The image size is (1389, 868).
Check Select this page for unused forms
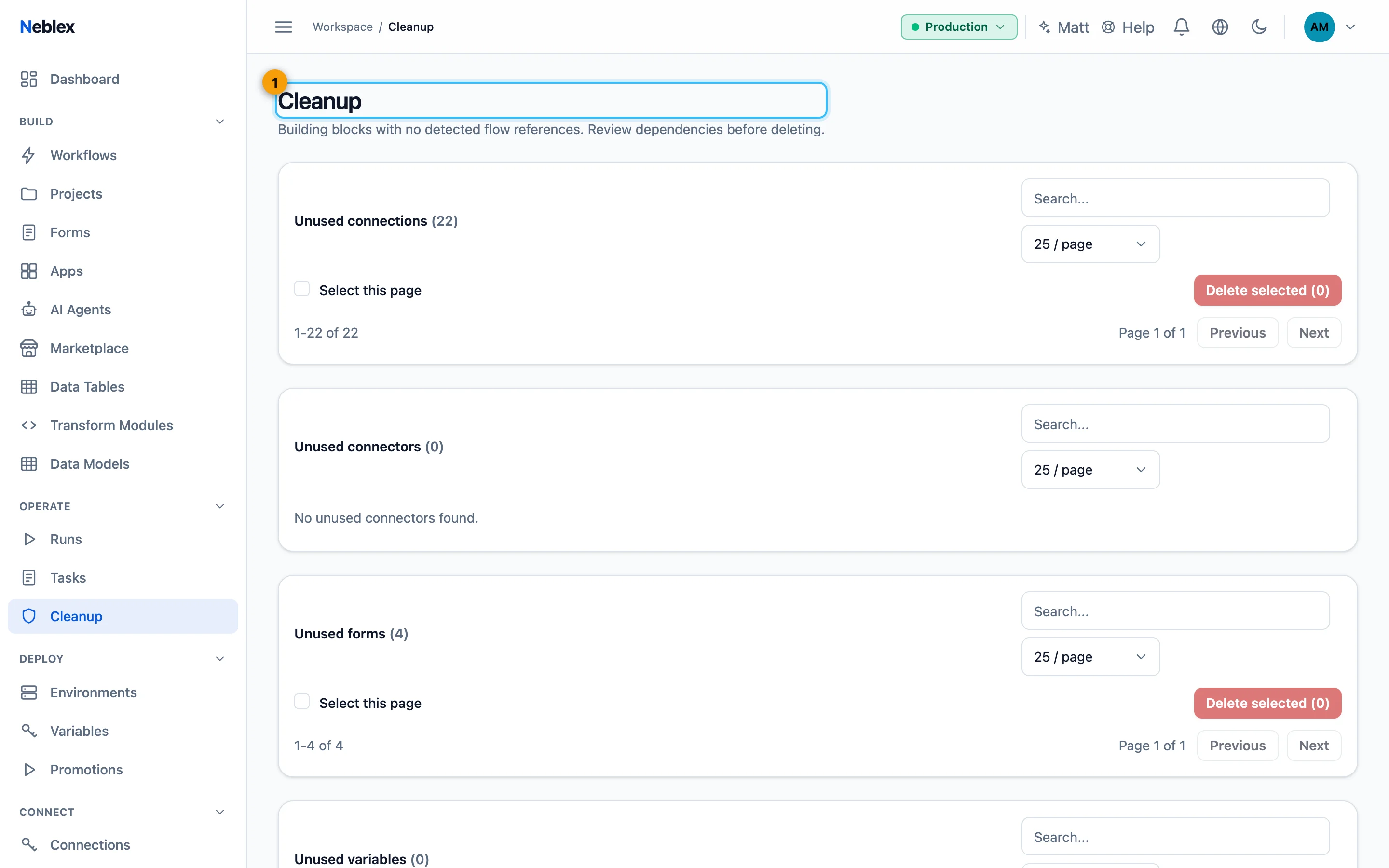[302, 702]
